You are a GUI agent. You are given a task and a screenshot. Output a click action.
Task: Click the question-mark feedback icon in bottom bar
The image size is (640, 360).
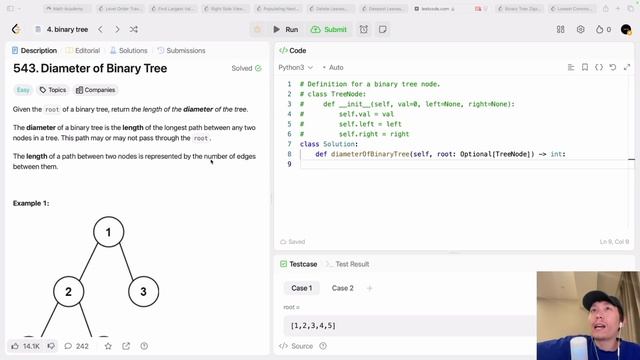click(x=144, y=346)
